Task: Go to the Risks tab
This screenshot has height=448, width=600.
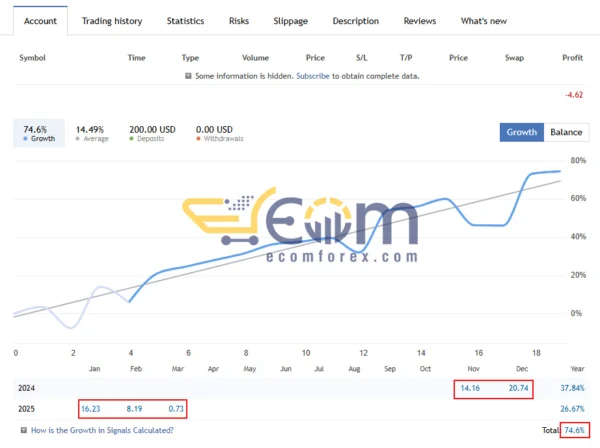Action: coord(239,21)
